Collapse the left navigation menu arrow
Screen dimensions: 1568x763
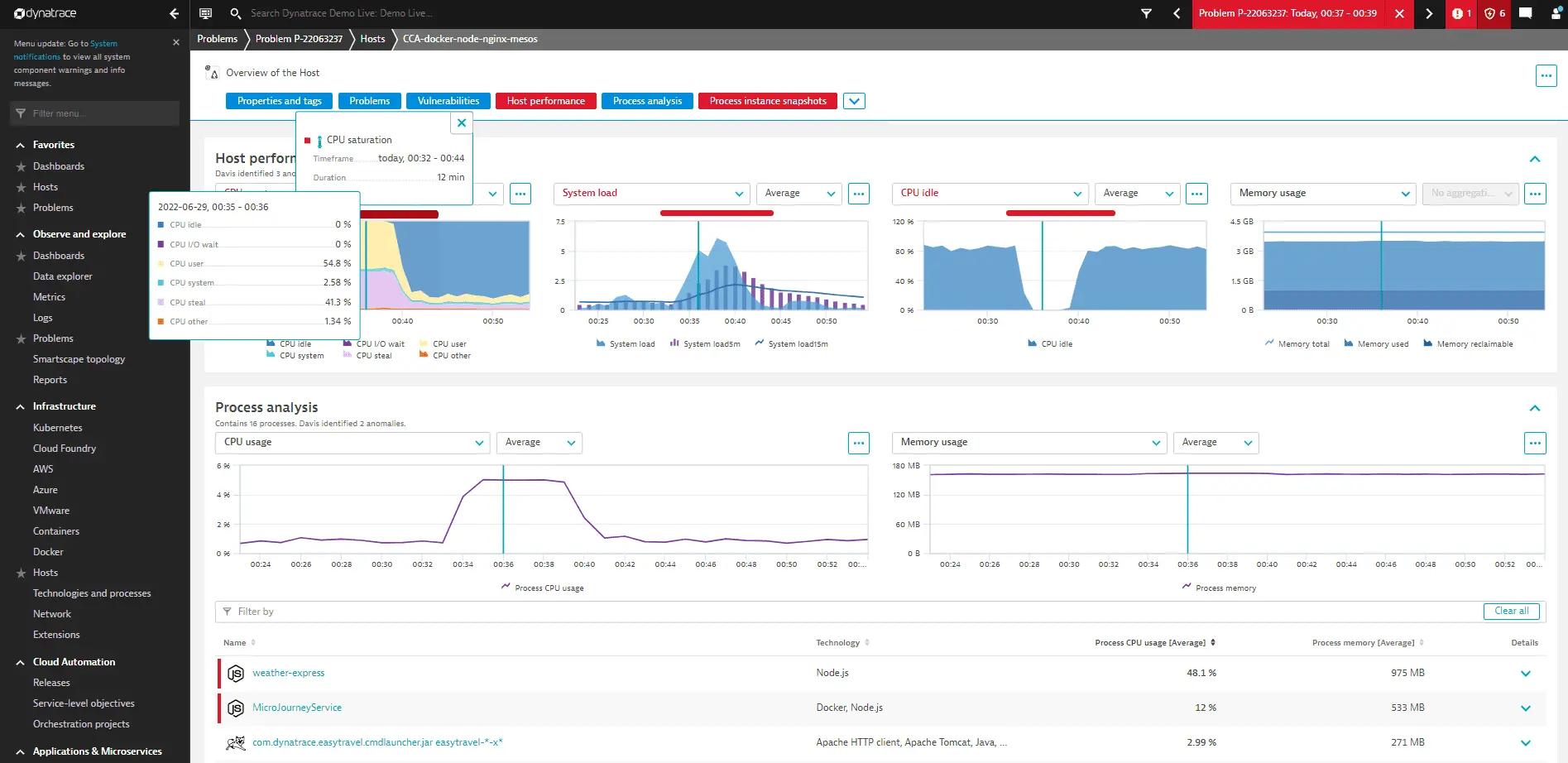tap(174, 13)
